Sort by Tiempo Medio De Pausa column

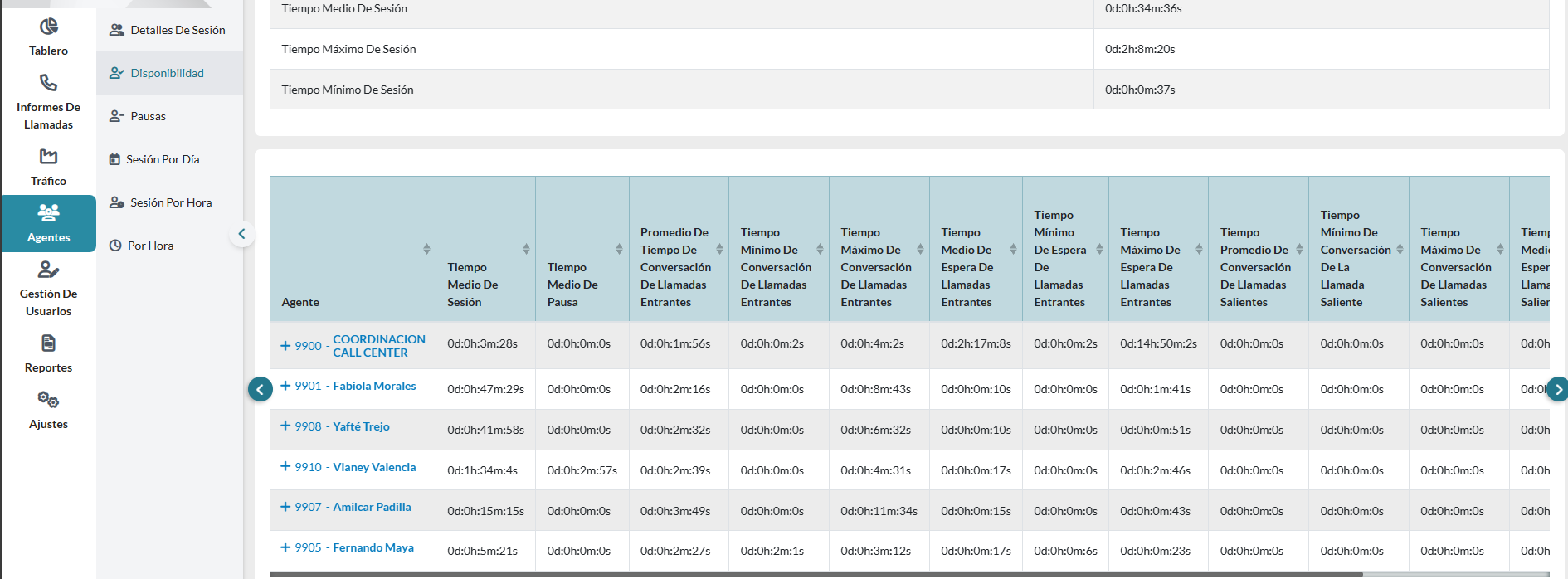pos(619,249)
